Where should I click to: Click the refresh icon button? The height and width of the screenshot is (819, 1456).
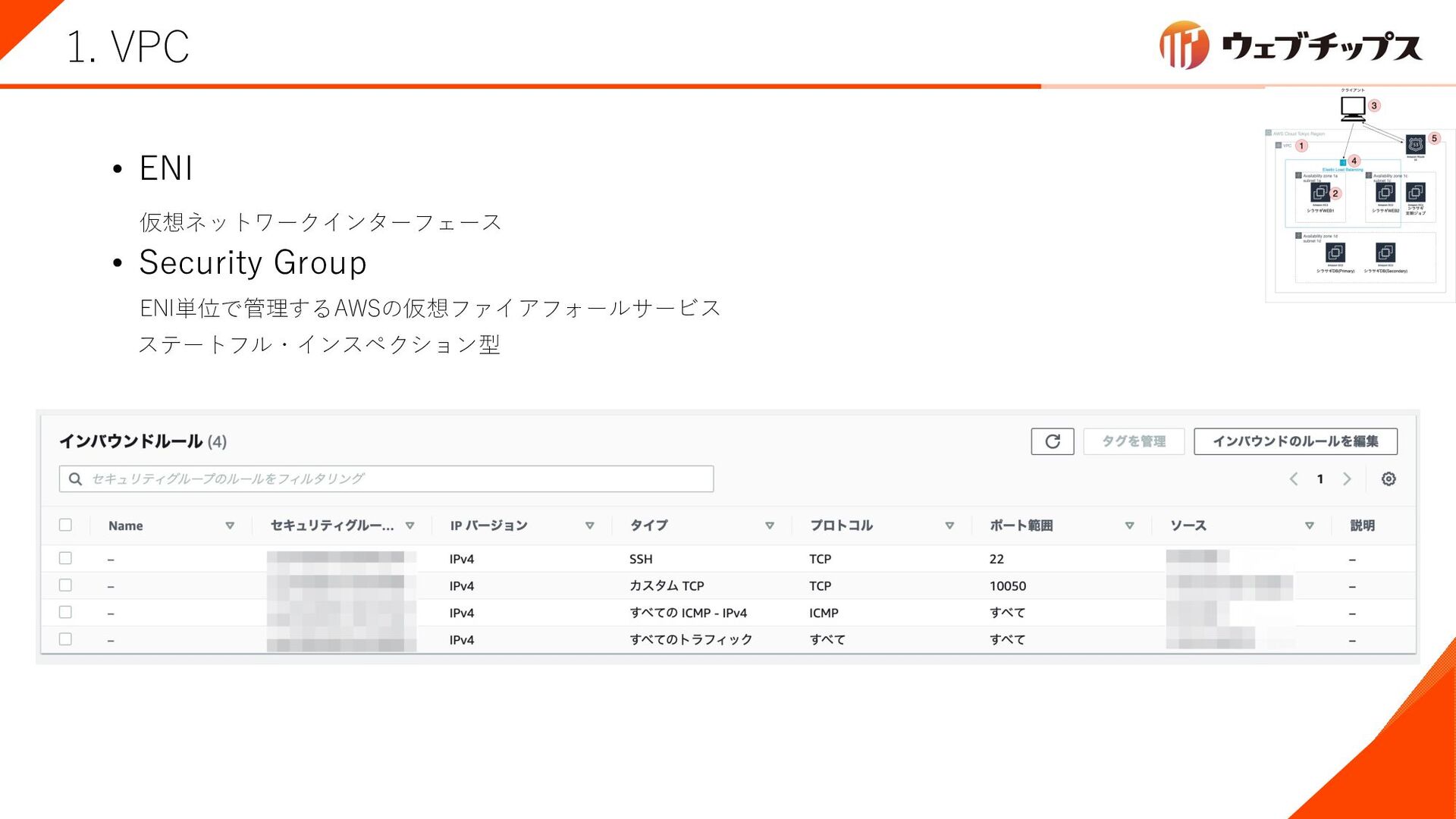tap(1052, 441)
